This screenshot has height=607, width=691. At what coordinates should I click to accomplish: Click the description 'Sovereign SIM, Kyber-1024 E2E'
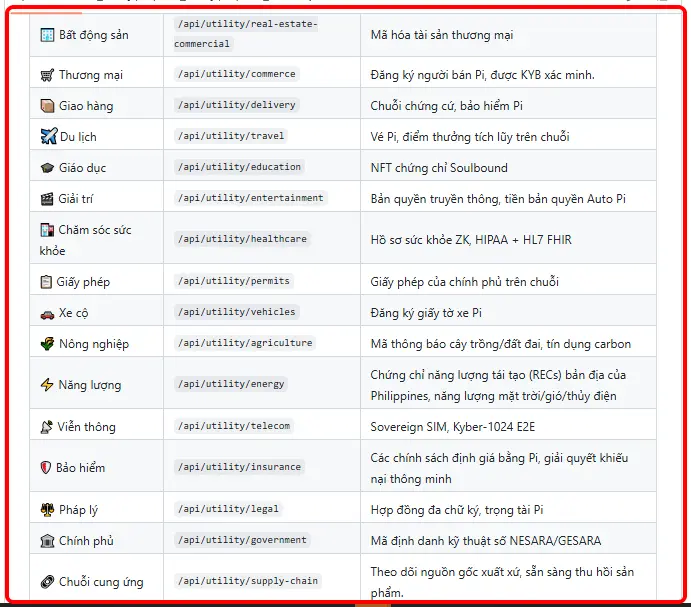pyautogui.click(x=453, y=427)
